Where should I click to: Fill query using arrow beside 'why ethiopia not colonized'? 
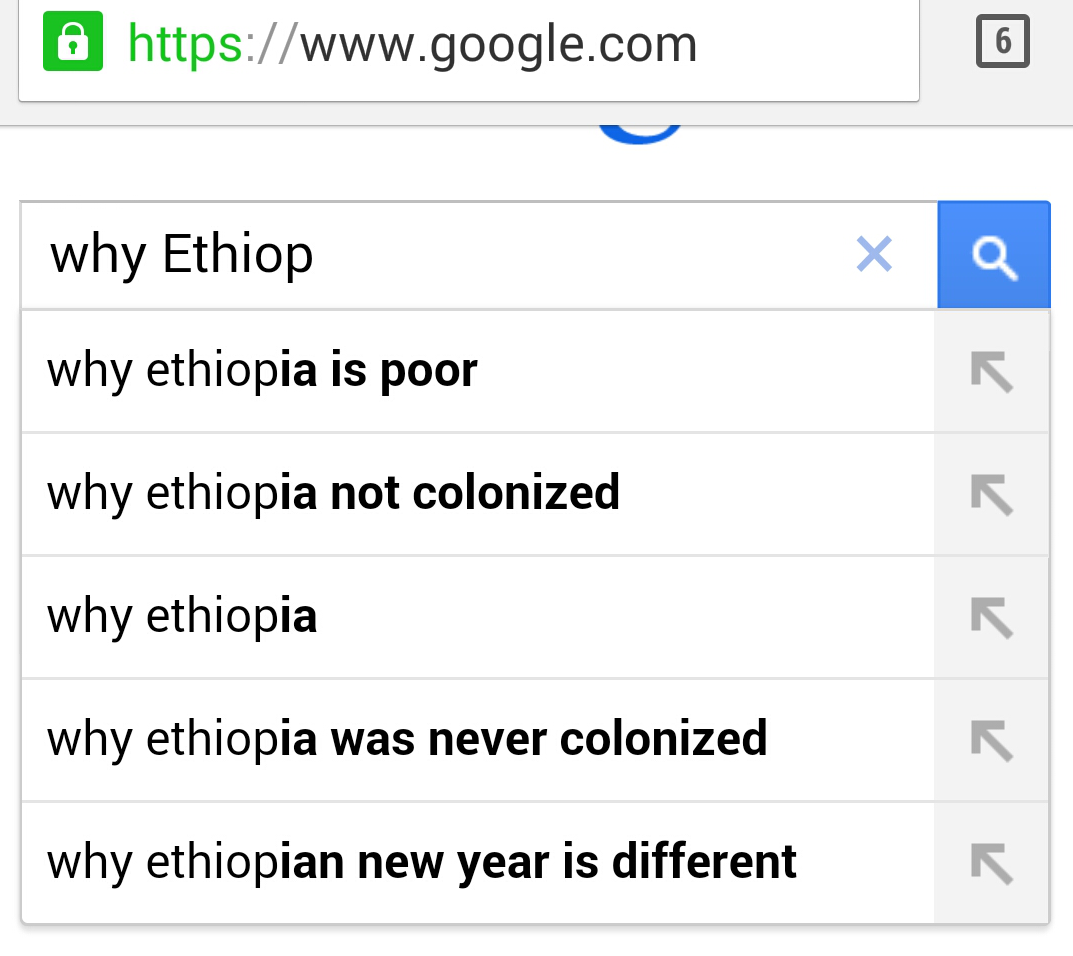992,494
